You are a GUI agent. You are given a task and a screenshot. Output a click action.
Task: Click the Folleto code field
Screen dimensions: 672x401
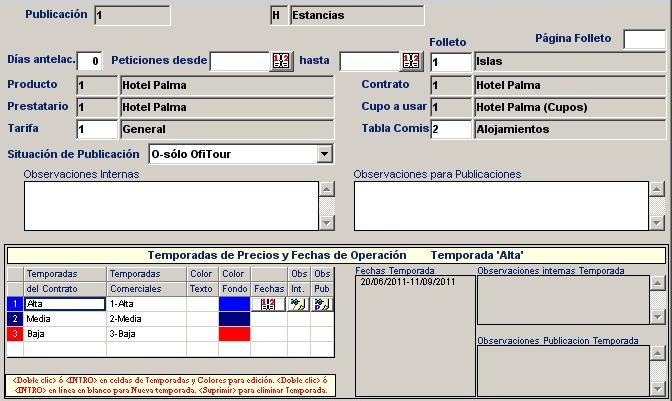451,62
